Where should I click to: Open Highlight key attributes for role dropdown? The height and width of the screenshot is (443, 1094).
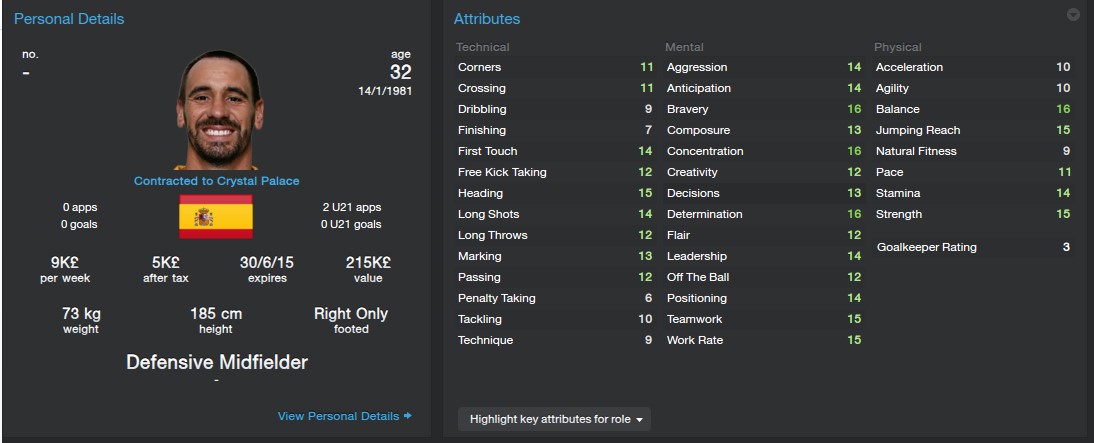[x=554, y=419]
